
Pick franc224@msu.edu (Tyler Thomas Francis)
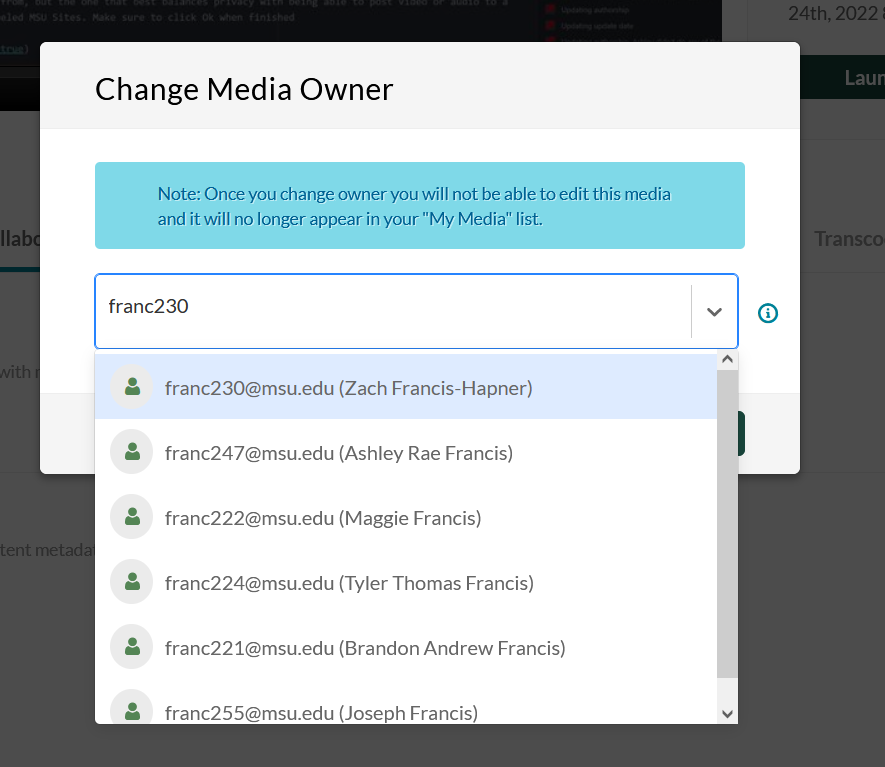pyautogui.click(x=406, y=582)
